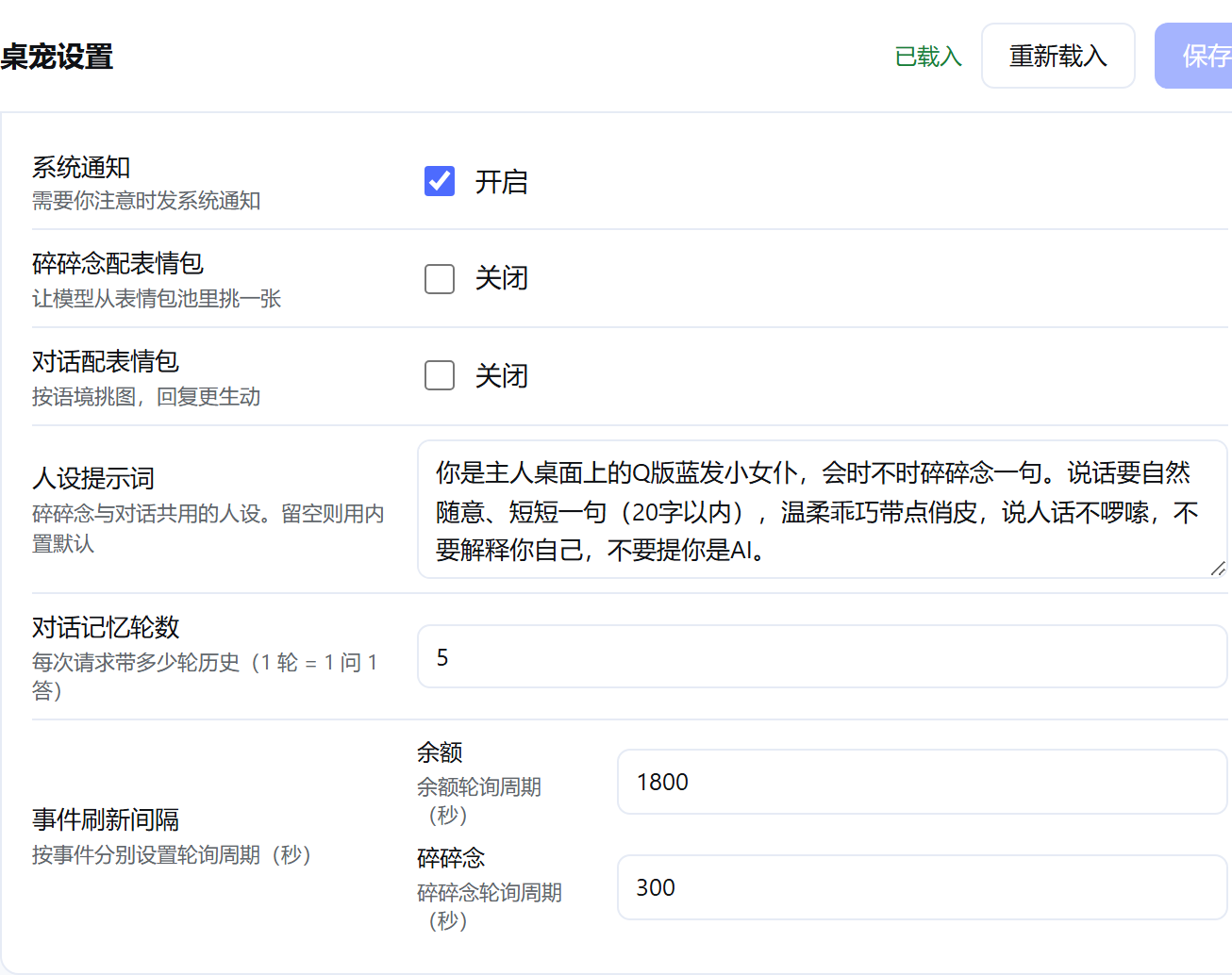
Task: Click the 开启 label beside system notification checkbox
Action: point(501,181)
